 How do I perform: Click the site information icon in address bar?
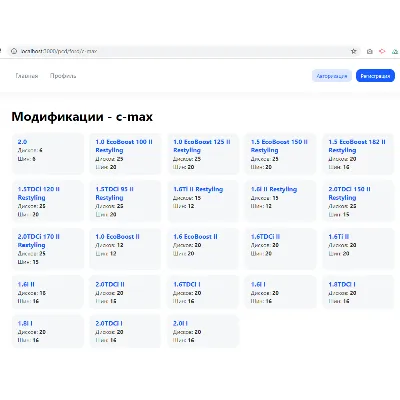(14, 51)
